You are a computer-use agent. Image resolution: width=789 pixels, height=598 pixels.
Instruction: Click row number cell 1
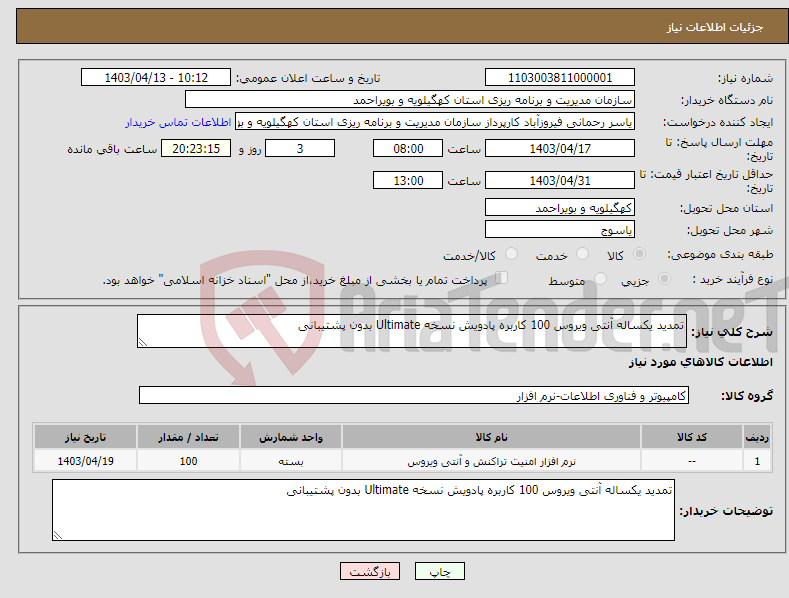(757, 461)
